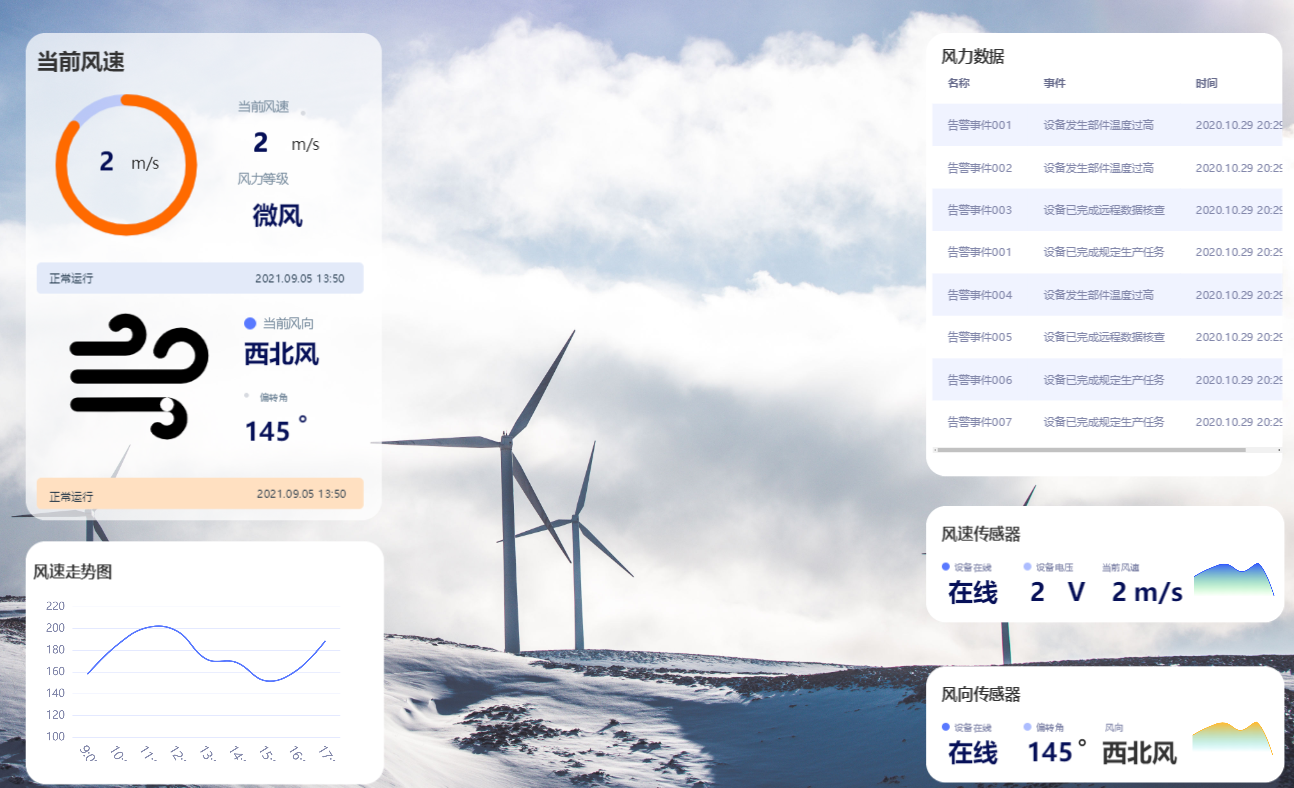The image size is (1294, 788).
Task: Click the black wind direction icon
Action: (x=138, y=376)
